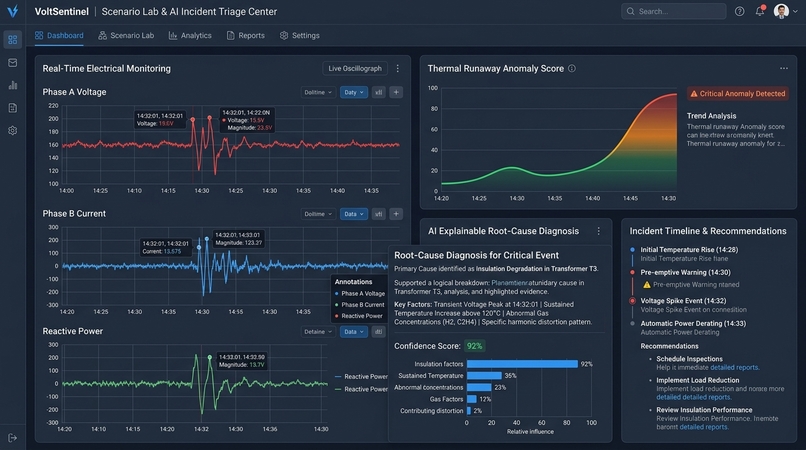
Task: Click the Pre-emptive Warning triangle icon
Action: (x=647, y=284)
